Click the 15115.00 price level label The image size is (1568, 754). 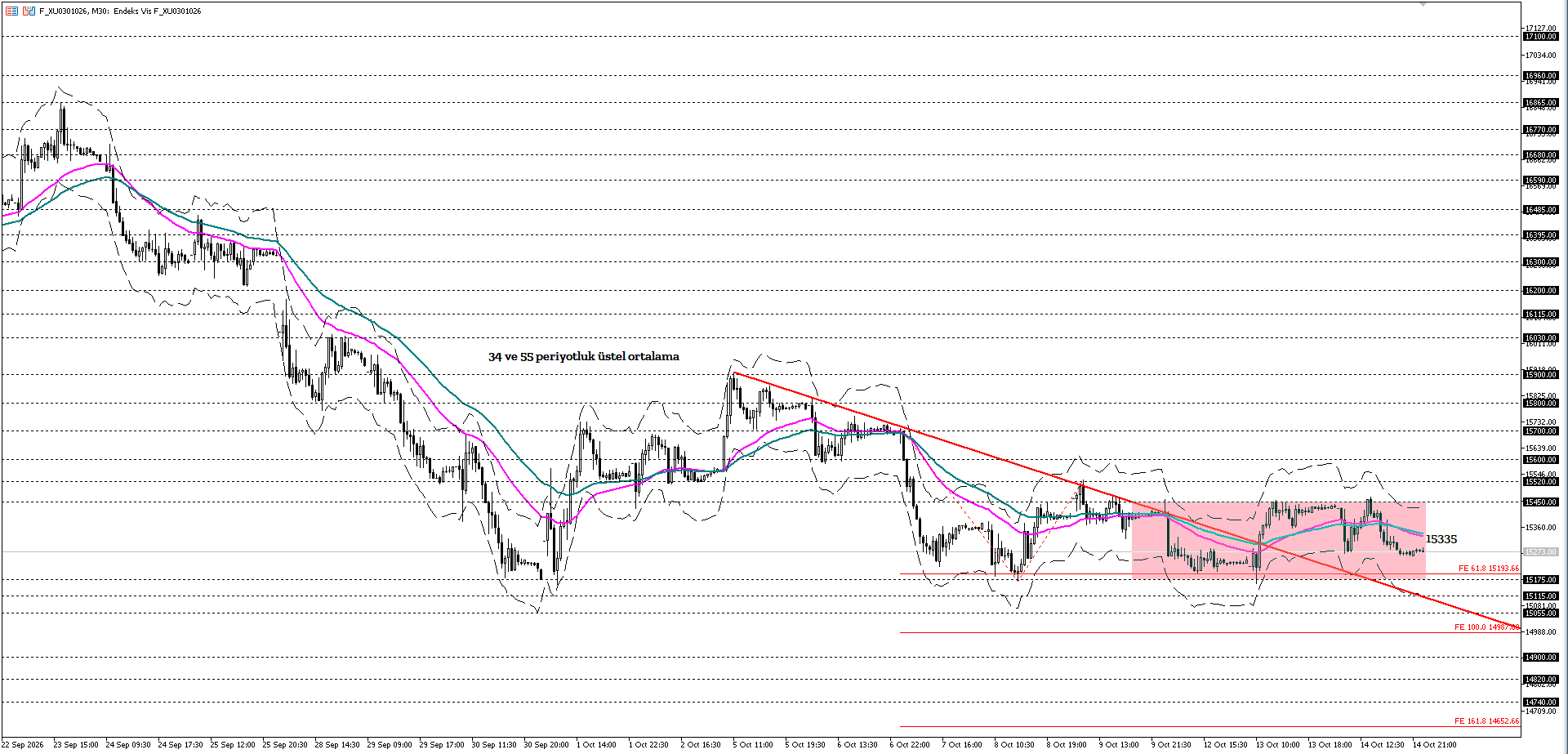[1541, 596]
